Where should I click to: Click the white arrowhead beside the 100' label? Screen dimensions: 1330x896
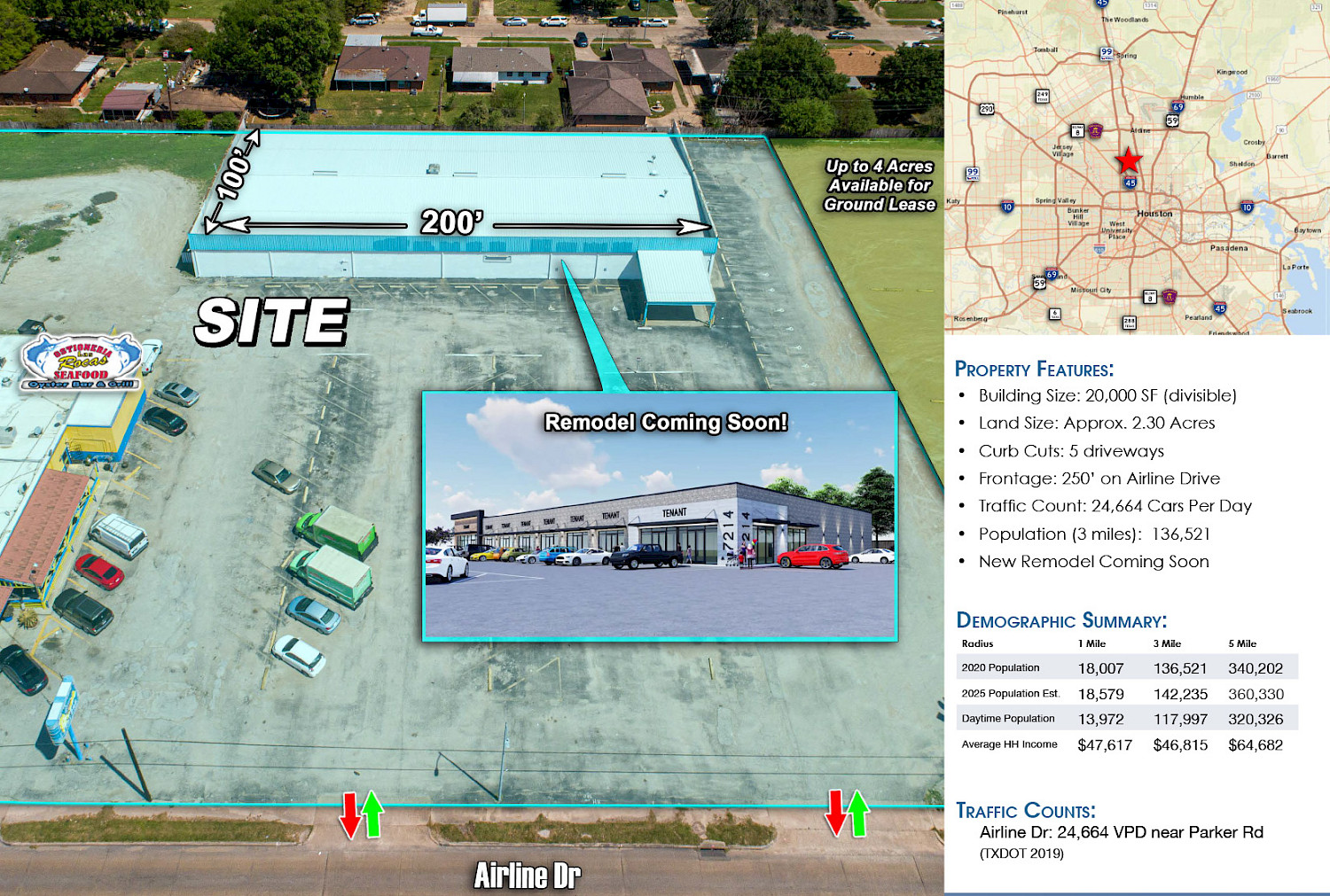pyautogui.click(x=254, y=136)
